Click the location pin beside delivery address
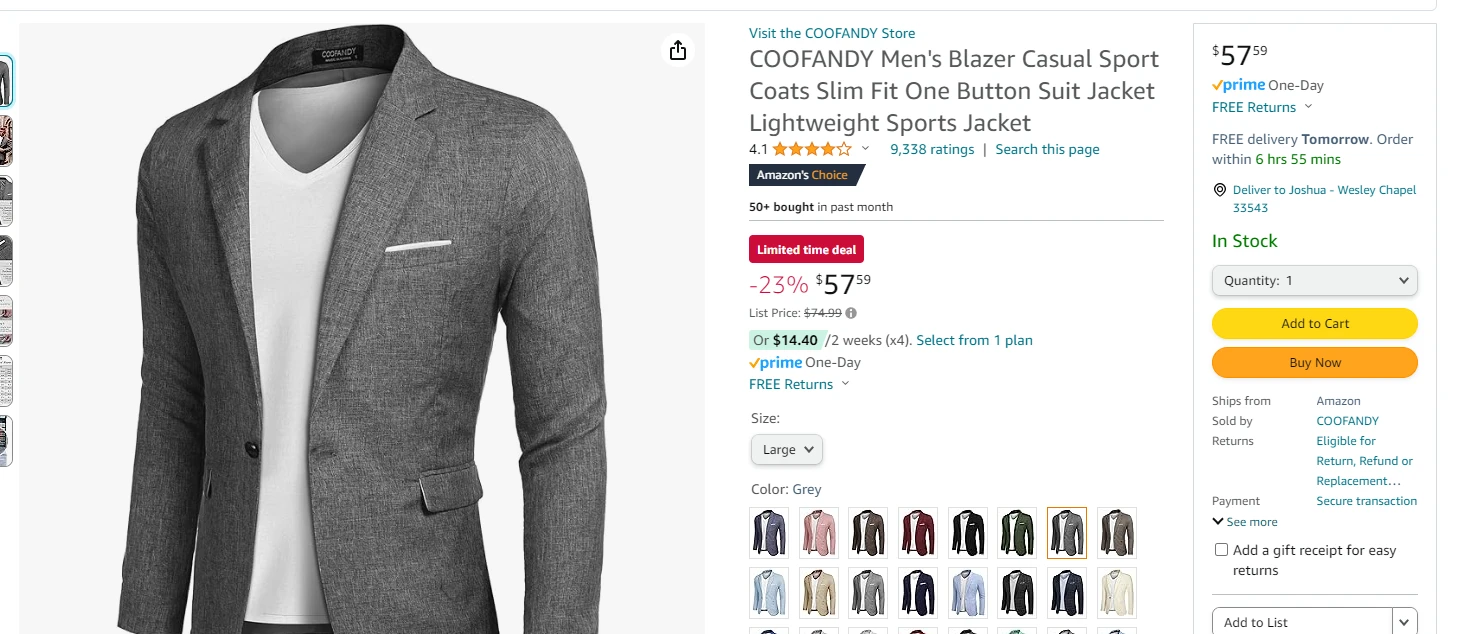This screenshot has width=1462, height=634. click(1219, 190)
